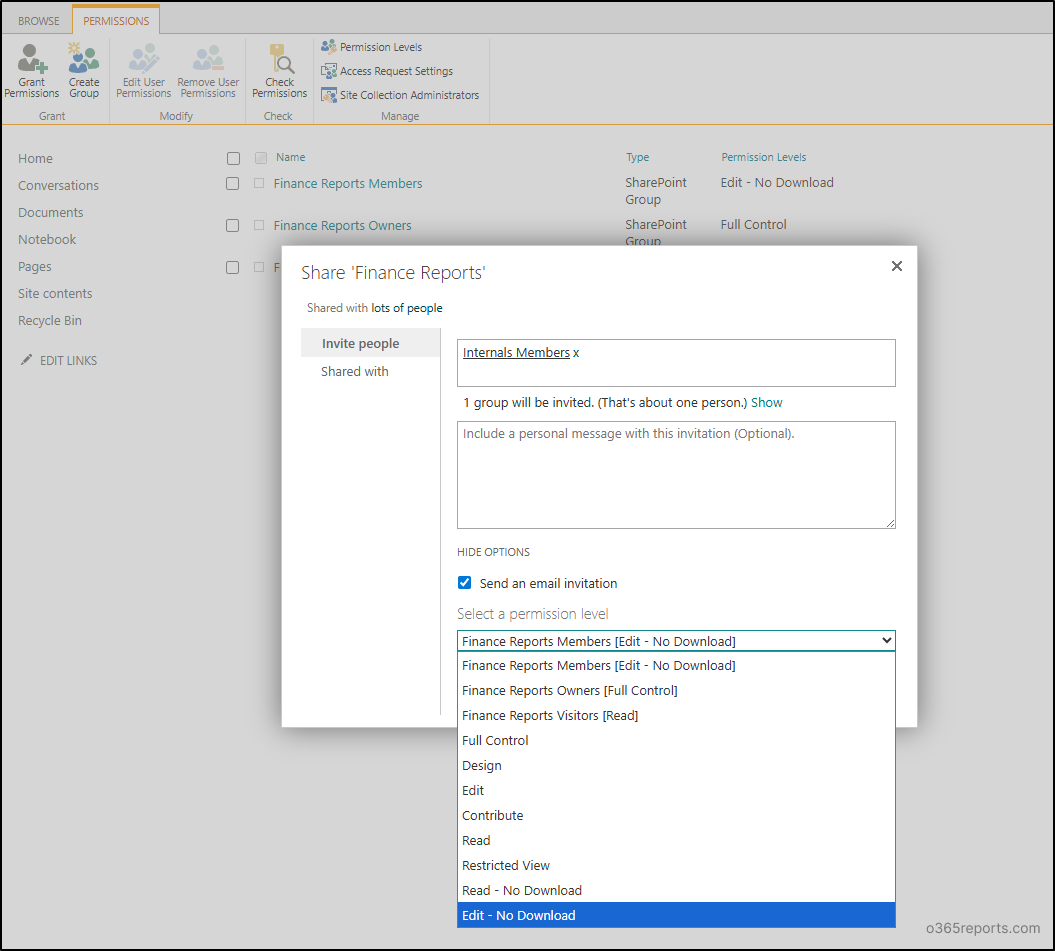The image size is (1055, 951).
Task: Select the Shared with tab
Action: click(354, 371)
